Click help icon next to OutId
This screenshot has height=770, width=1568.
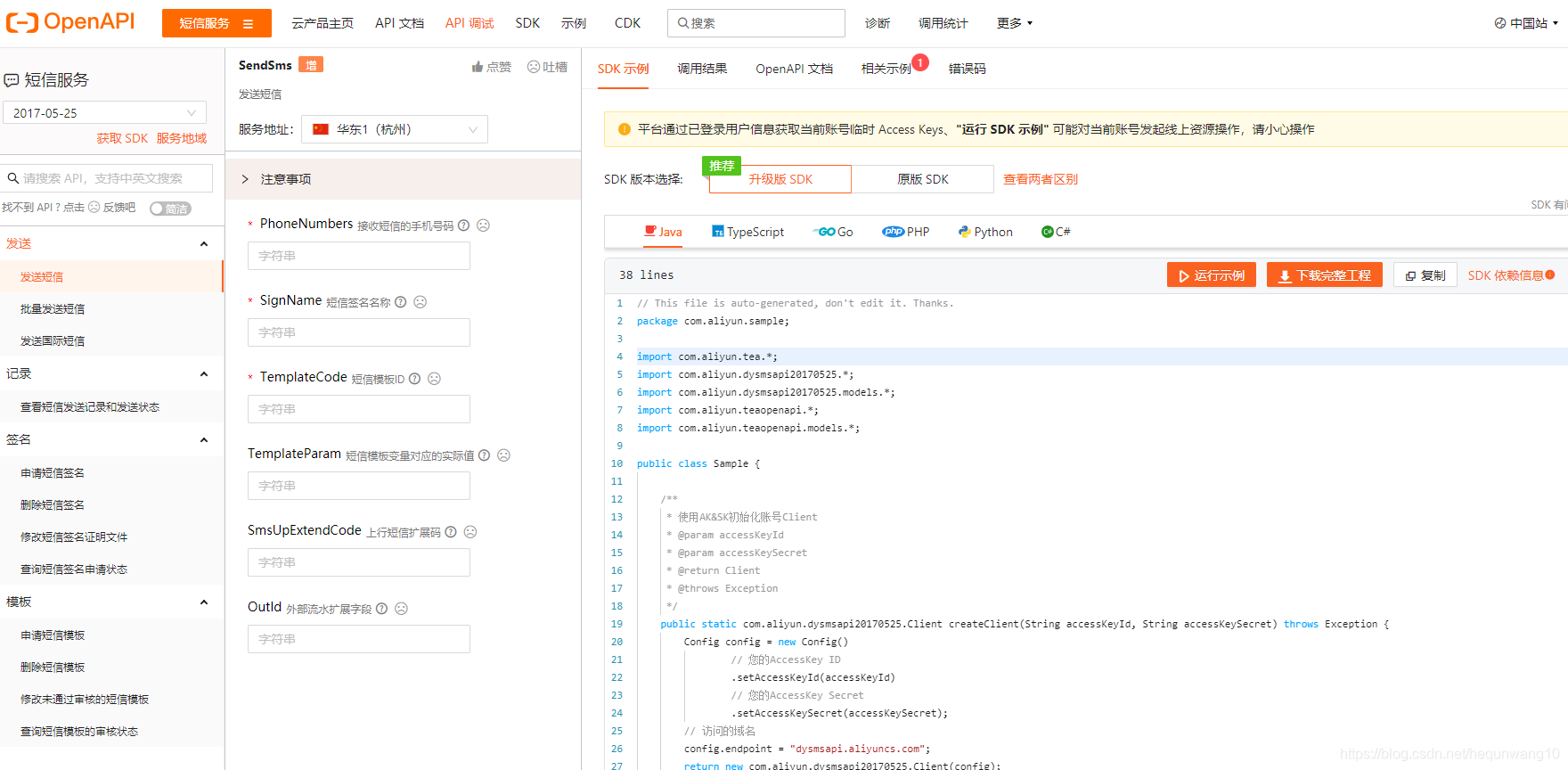[381, 609]
